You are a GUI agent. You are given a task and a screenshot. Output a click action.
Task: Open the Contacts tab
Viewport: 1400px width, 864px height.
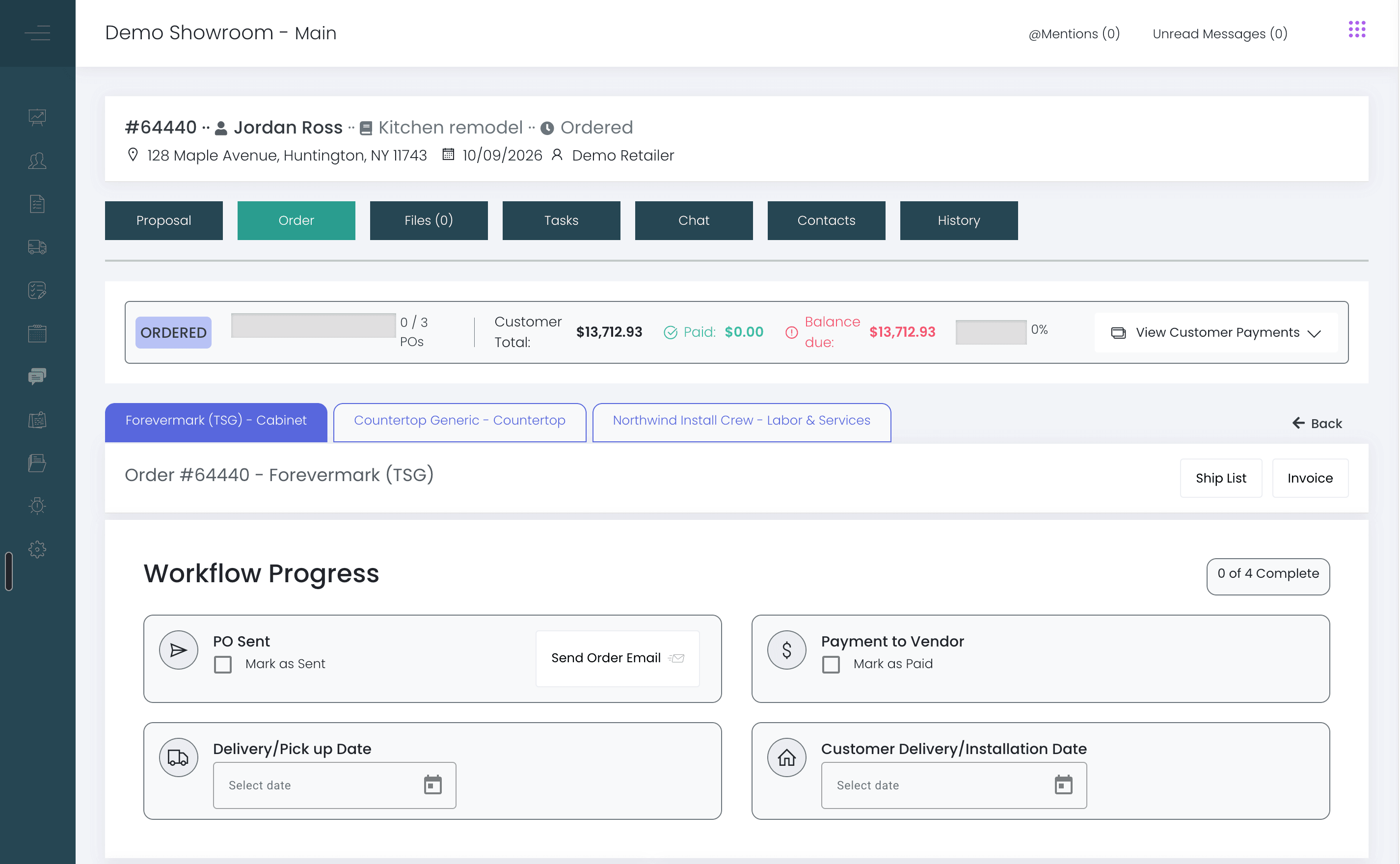coord(826,220)
